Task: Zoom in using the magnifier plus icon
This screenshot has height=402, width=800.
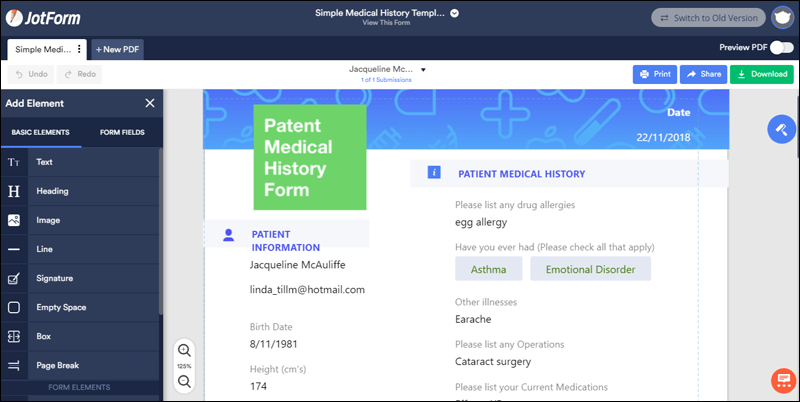Action: pyautogui.click(x=184, y=350)
